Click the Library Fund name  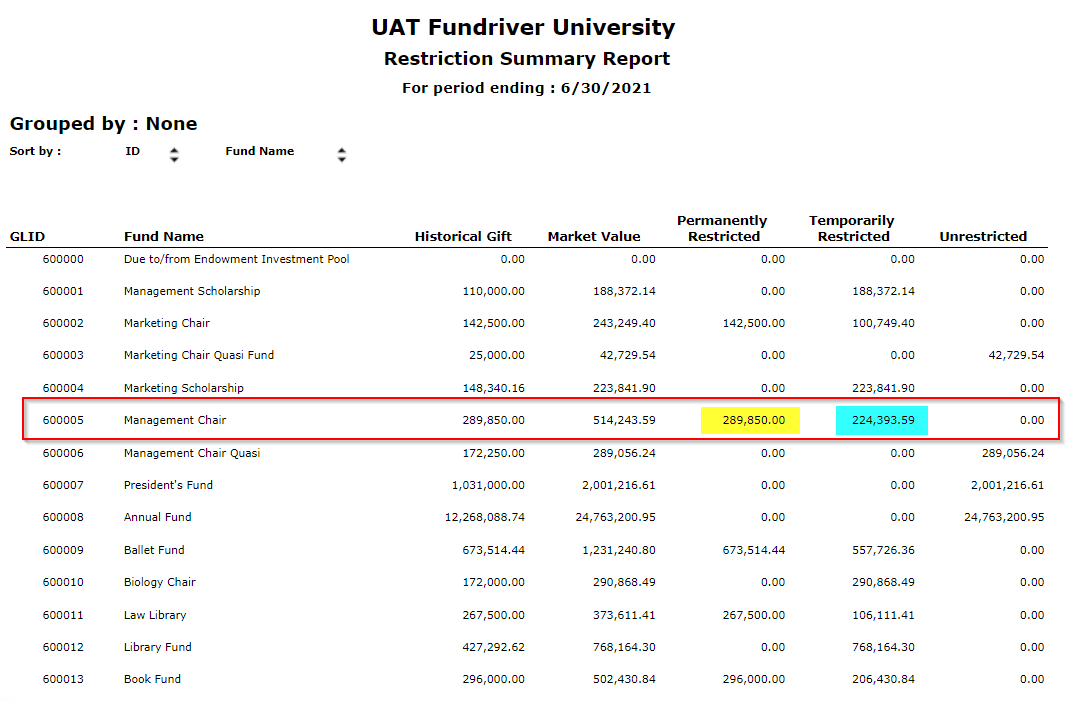tap(157, 647)
